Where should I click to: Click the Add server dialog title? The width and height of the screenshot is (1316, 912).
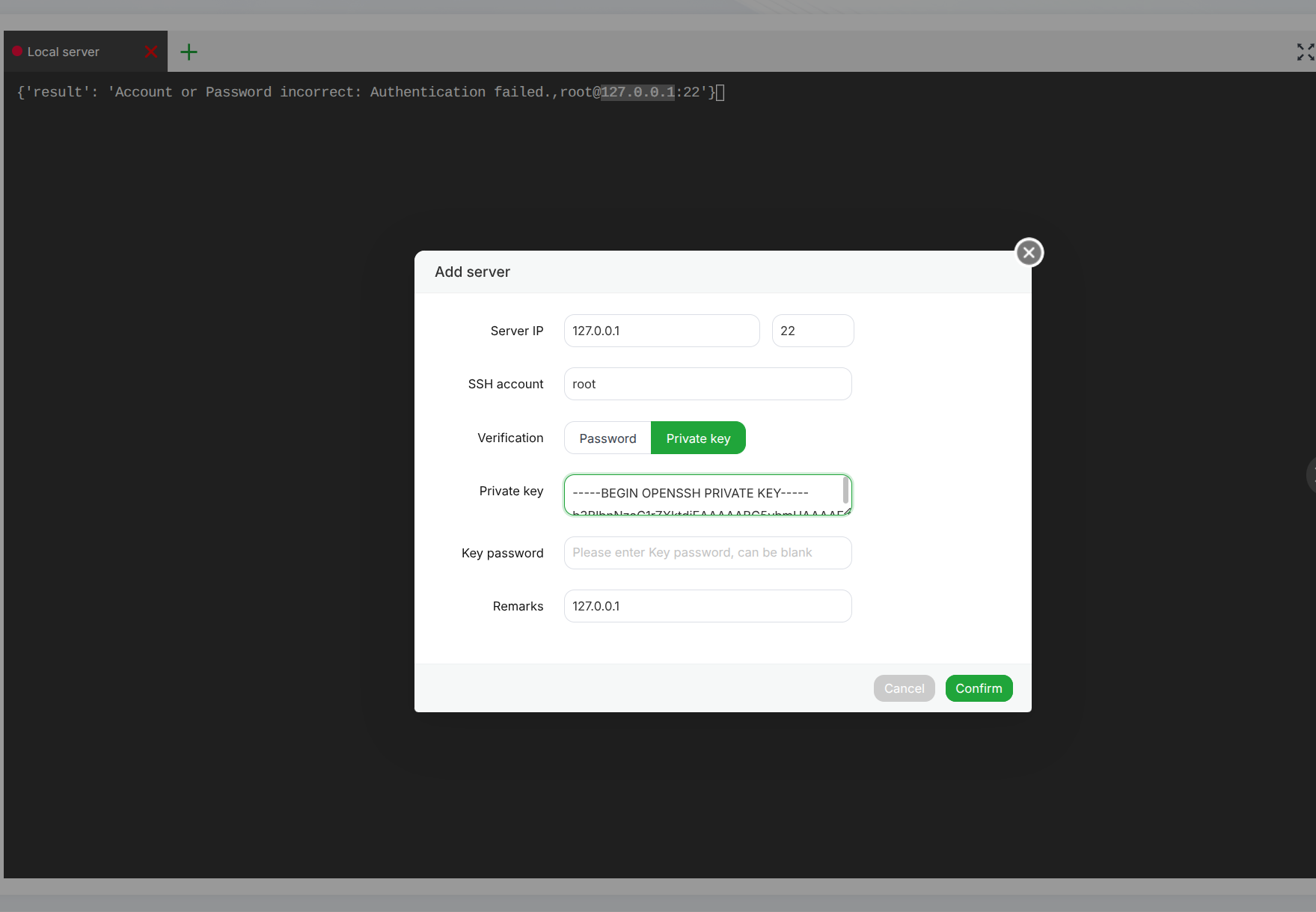(472, 272)
